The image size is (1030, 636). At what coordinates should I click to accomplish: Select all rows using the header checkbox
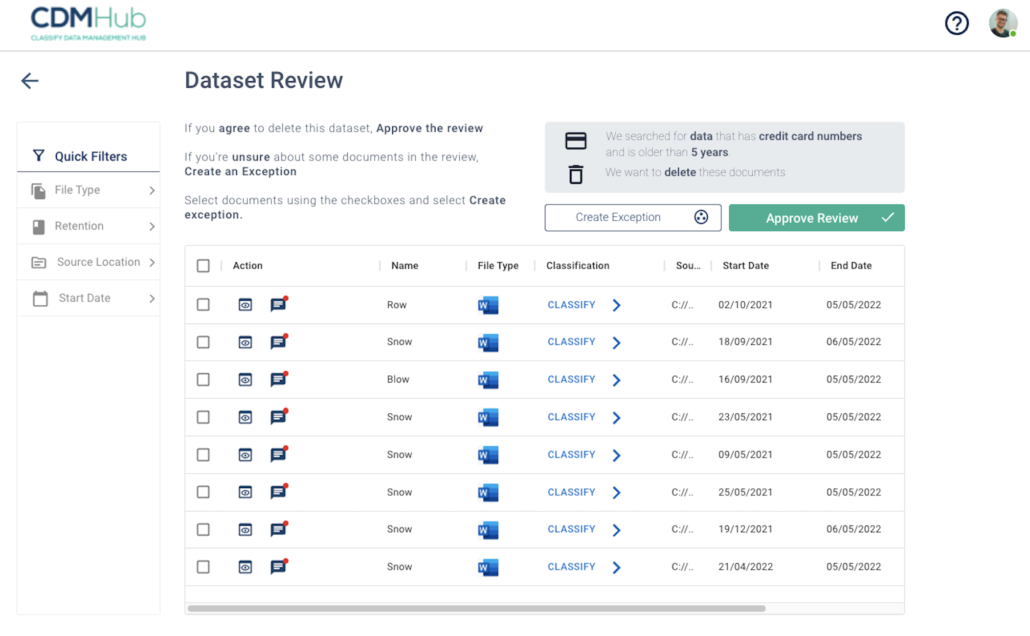pos(203,265)
